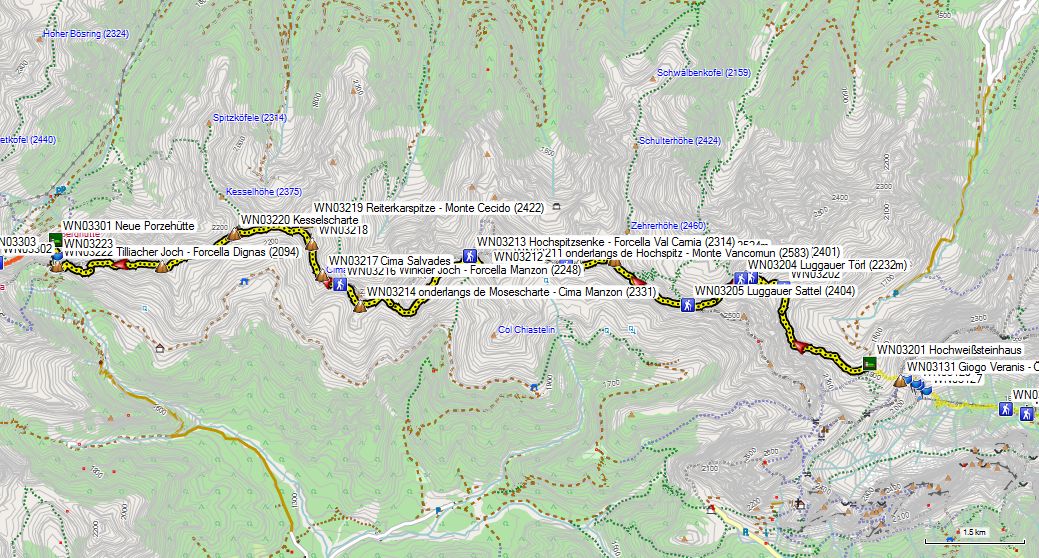The width and height of the screenshot is (1039, 558).
Task: Select the summit icon at Giogo Veranis
Action: click(899, 381)
